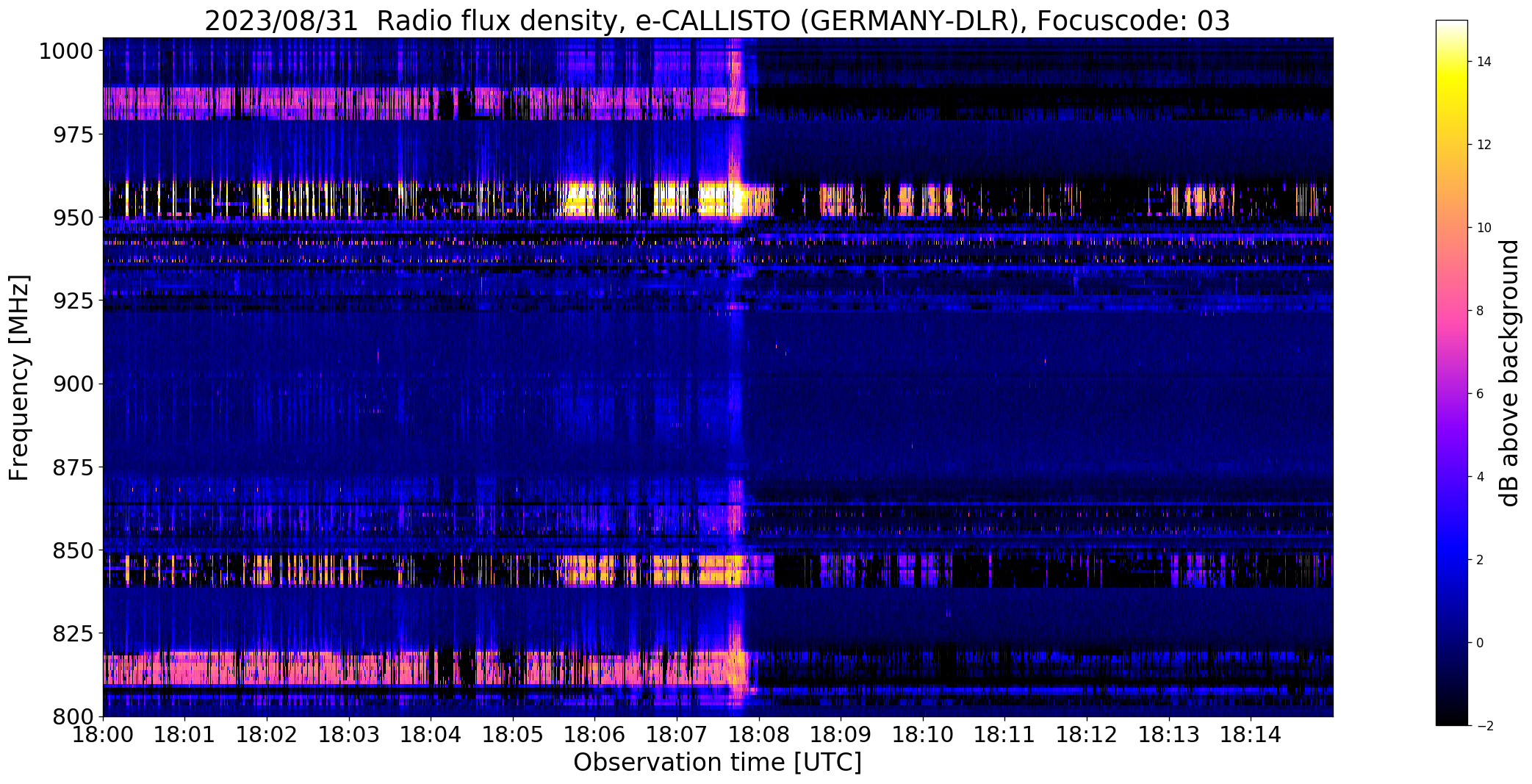The width and height of the screenshot is (1532, 784).
Task: Click the 18:07 time tick label
Action: pyautogui.click(x=677, y=735)
